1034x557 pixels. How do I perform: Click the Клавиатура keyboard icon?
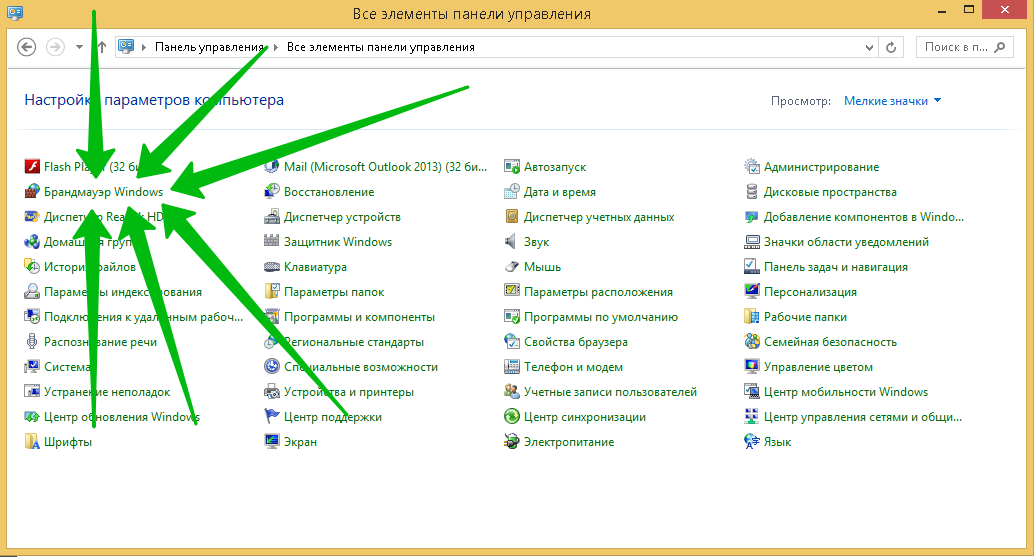(x=272, y=267)
